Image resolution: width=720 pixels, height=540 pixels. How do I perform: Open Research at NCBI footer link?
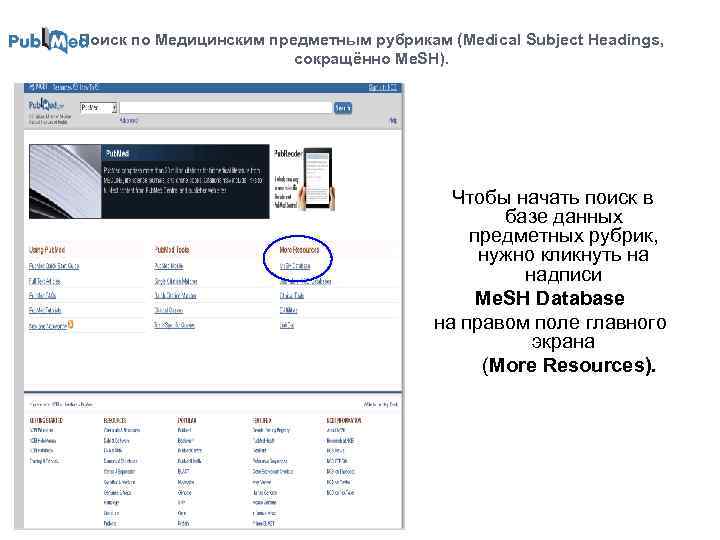340,440
